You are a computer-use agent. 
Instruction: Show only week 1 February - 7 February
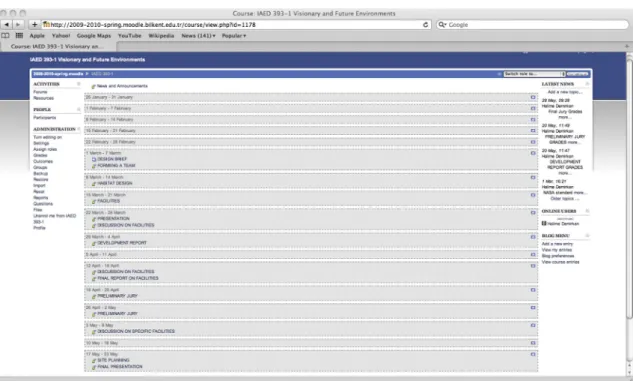click(x=533, y=109)
